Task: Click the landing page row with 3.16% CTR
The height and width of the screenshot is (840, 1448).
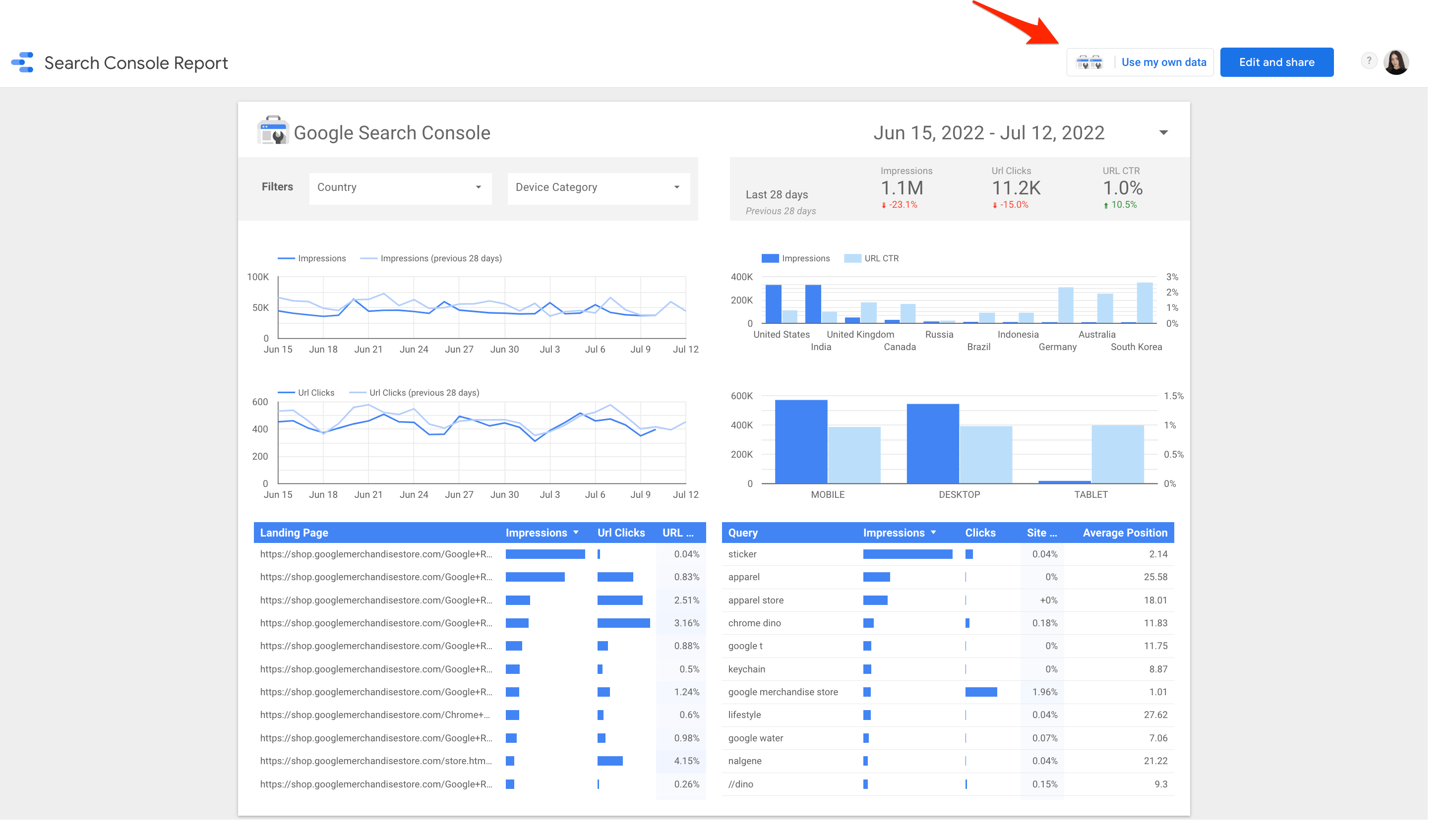Action: [x=480, y=623]
